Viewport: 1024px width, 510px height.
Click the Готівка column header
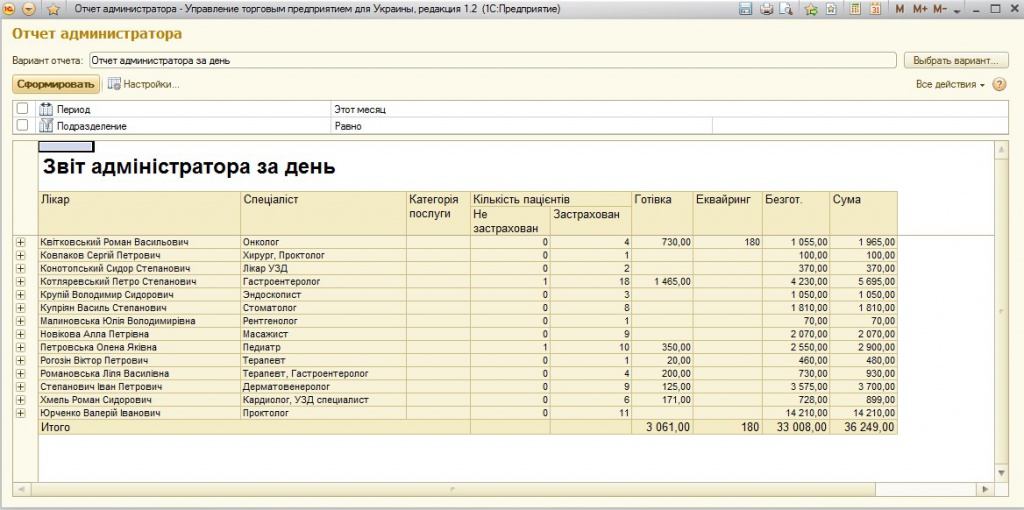[662, 213]
